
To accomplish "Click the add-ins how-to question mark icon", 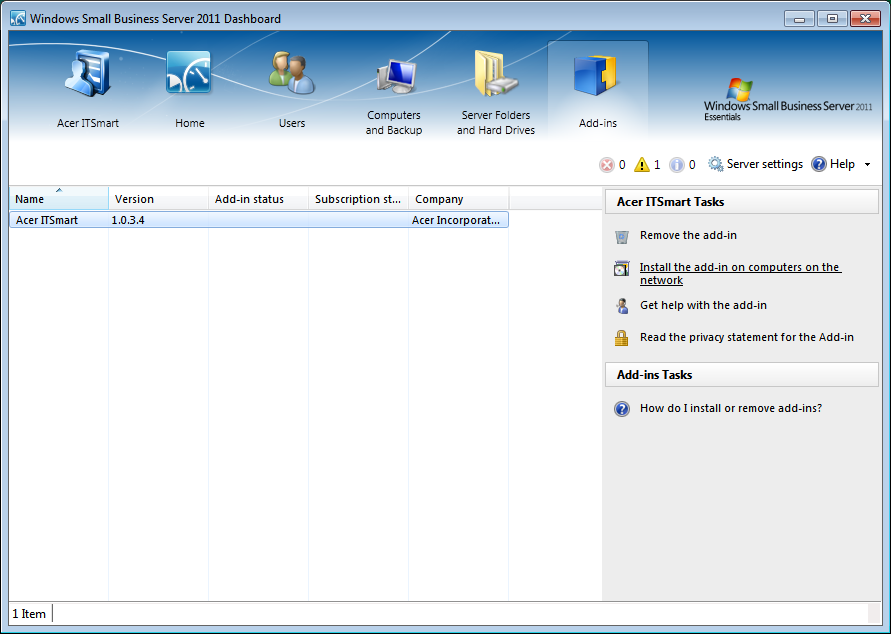I will pyautogui.click(x=622, y=409).
